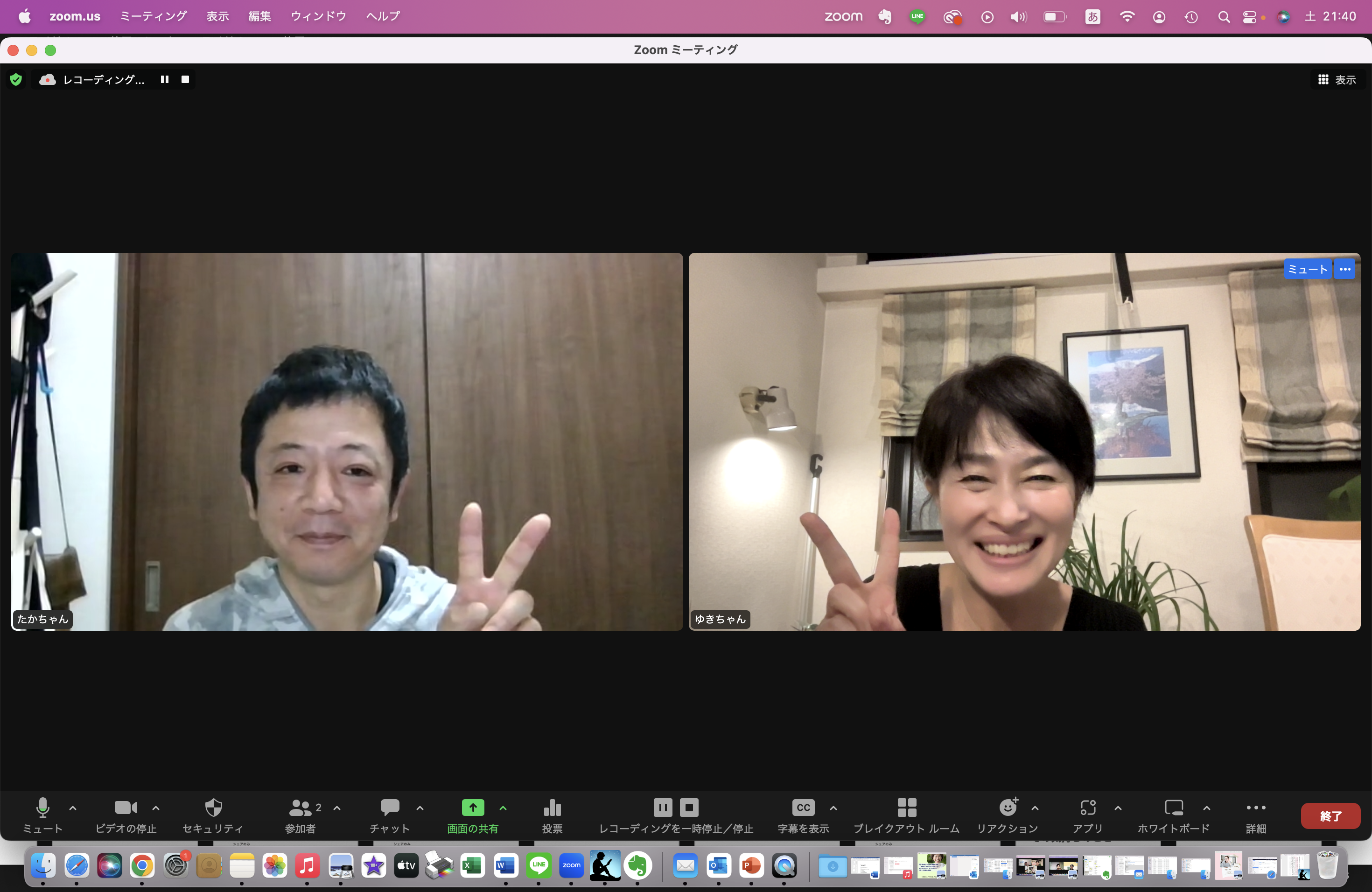Click the green Share Screen icon
The image size is (1372, 892).
473,807
